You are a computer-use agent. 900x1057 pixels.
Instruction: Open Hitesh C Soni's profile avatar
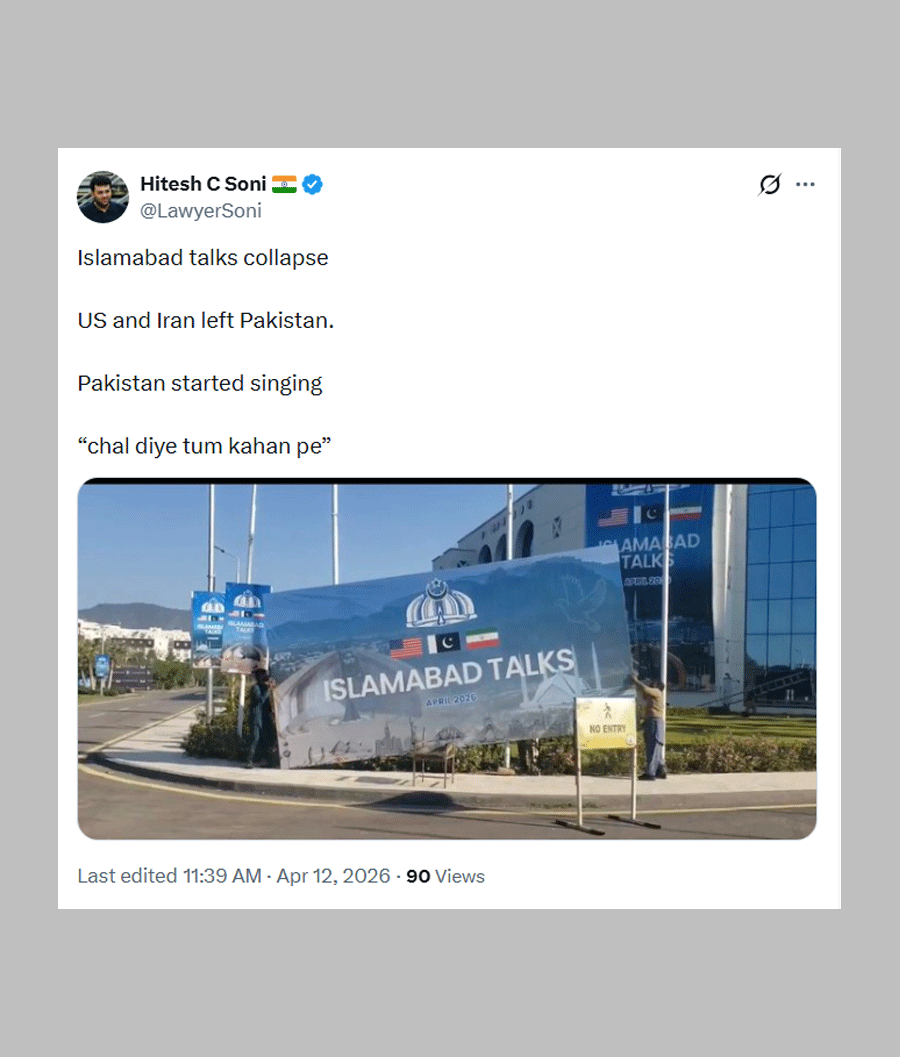pos(103,197)
